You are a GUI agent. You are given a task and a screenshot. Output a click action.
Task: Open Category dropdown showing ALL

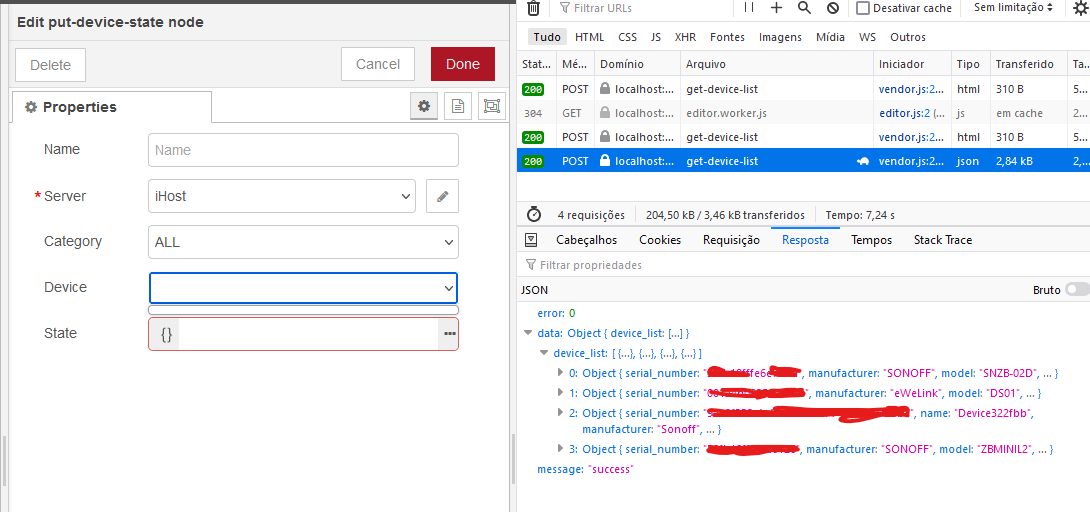coord(303,242)
